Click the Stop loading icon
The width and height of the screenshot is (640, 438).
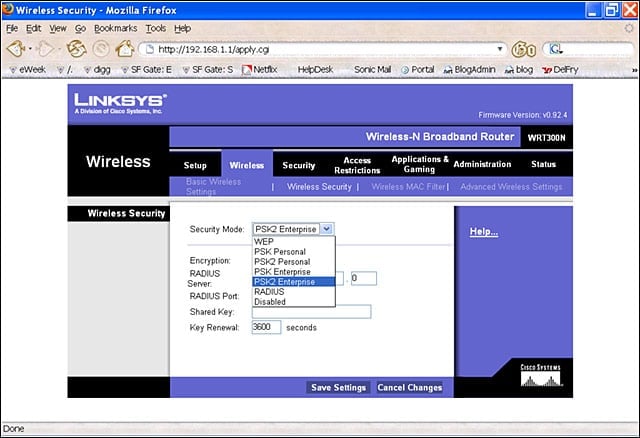[x=101, y=49]
